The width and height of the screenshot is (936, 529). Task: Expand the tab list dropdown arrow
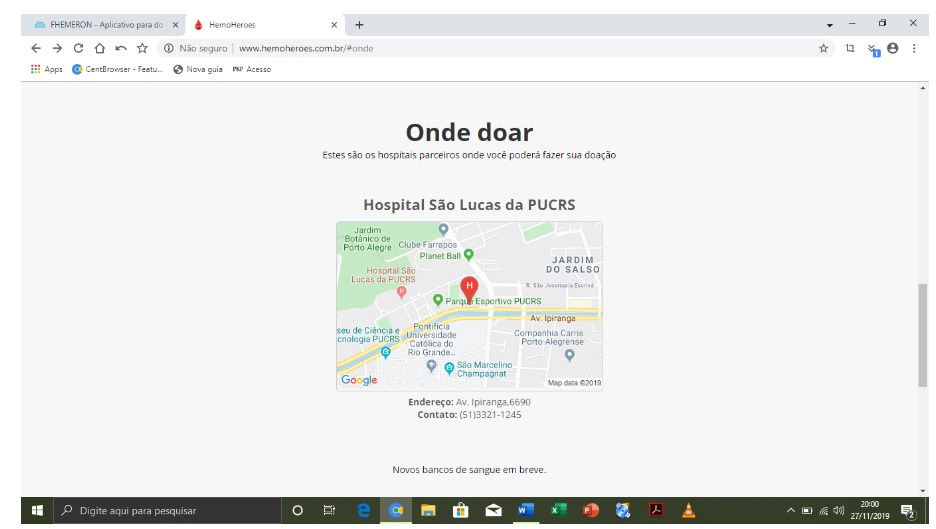pyautogui.click(x=830, y=26)
